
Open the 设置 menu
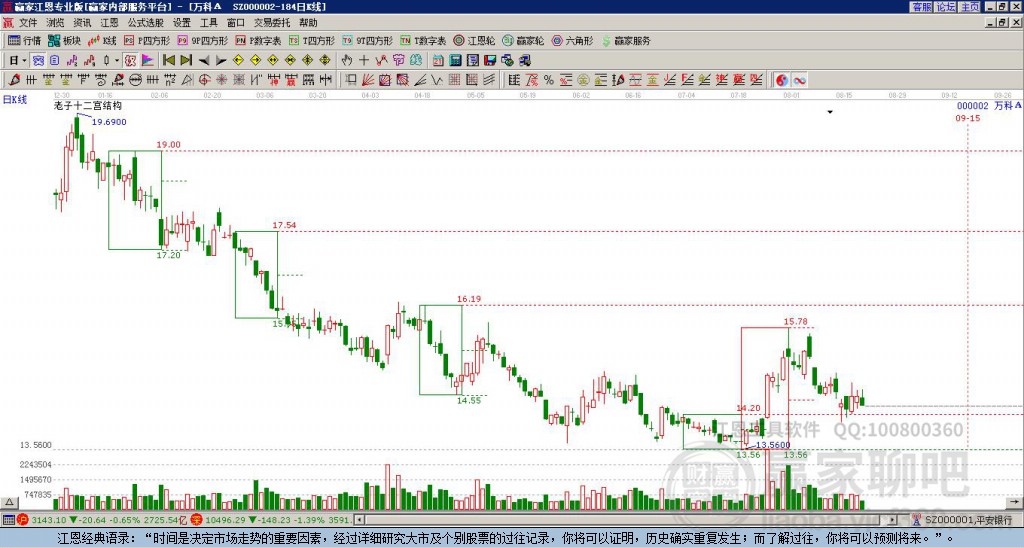[182, 23]
